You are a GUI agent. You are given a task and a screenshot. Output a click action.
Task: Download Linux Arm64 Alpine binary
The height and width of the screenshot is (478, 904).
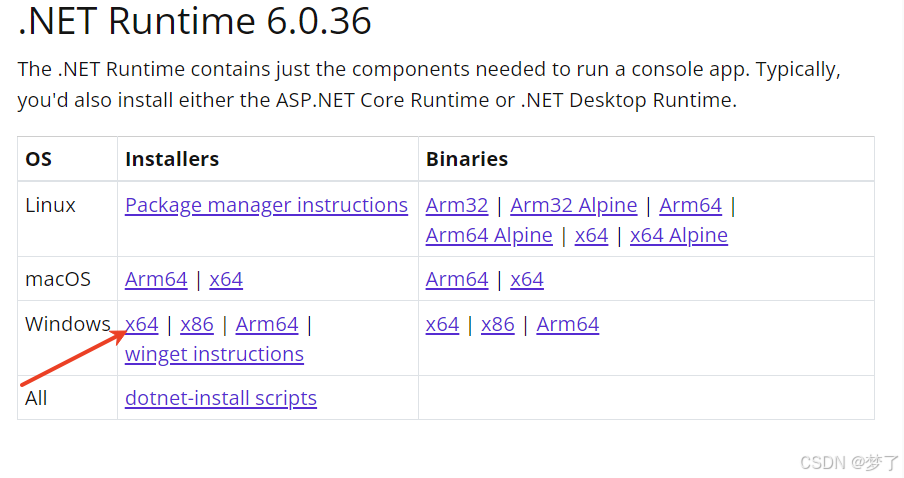[489, 235]
